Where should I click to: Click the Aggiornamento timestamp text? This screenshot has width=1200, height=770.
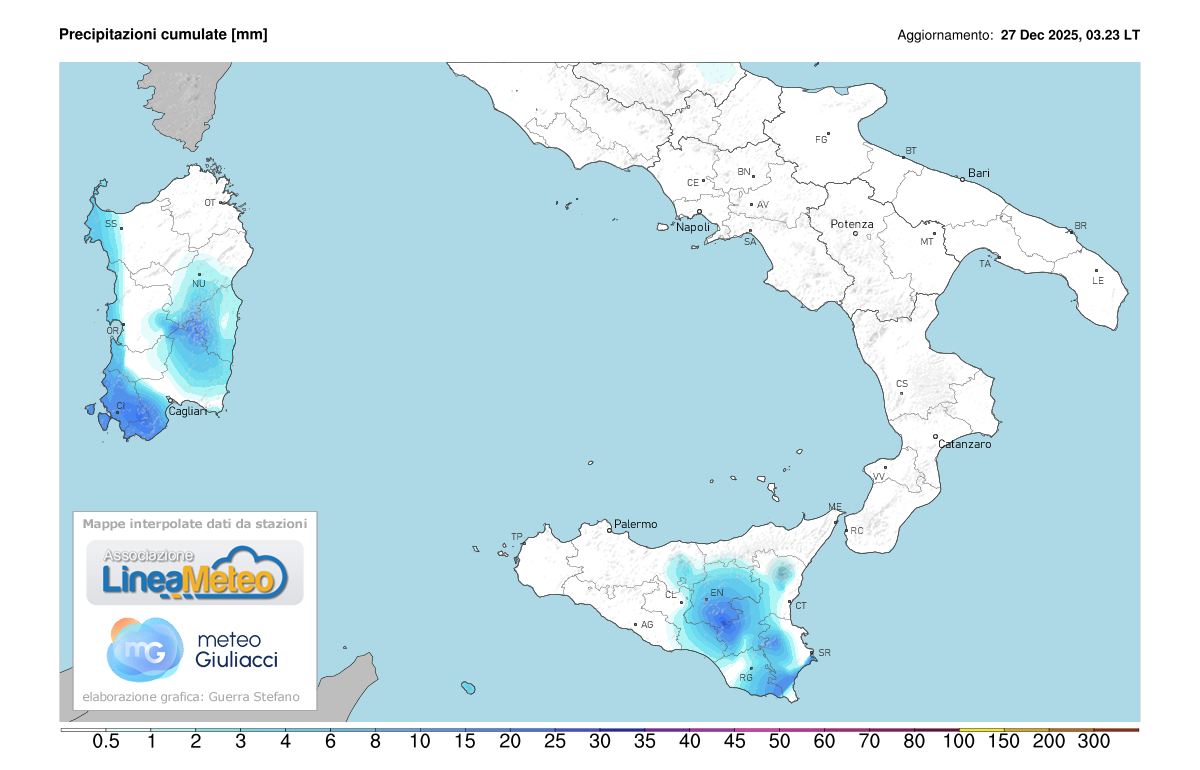[1018, 35]
